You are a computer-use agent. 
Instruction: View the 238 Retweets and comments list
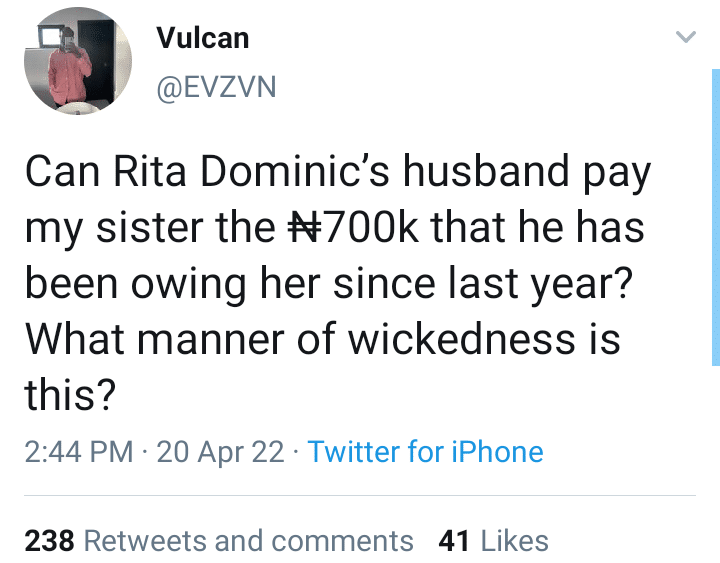tap(218, 541)
